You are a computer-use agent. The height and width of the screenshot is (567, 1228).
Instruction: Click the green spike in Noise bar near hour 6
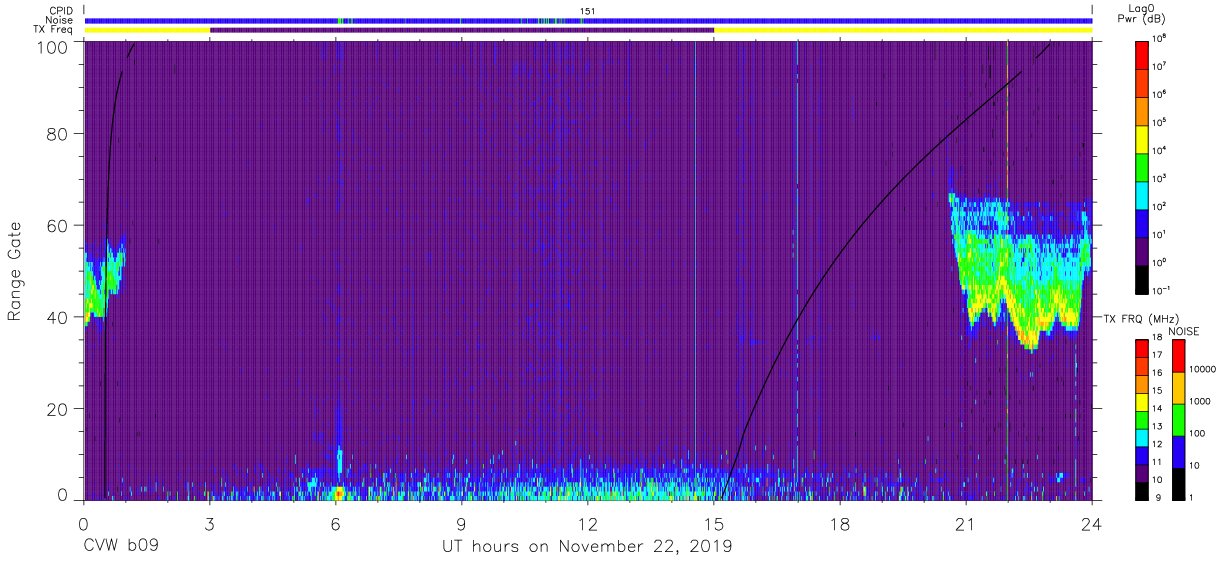coord(341,20)
